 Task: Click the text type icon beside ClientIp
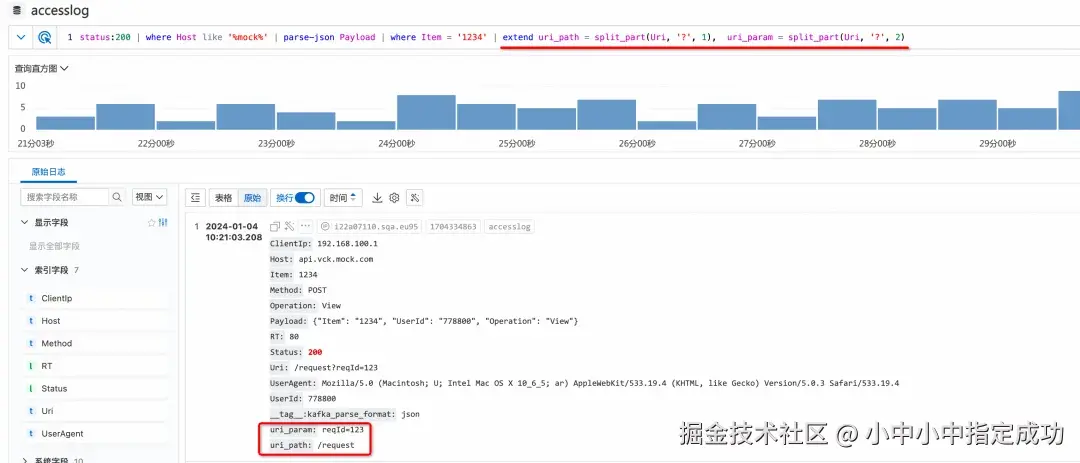[30, 298]
